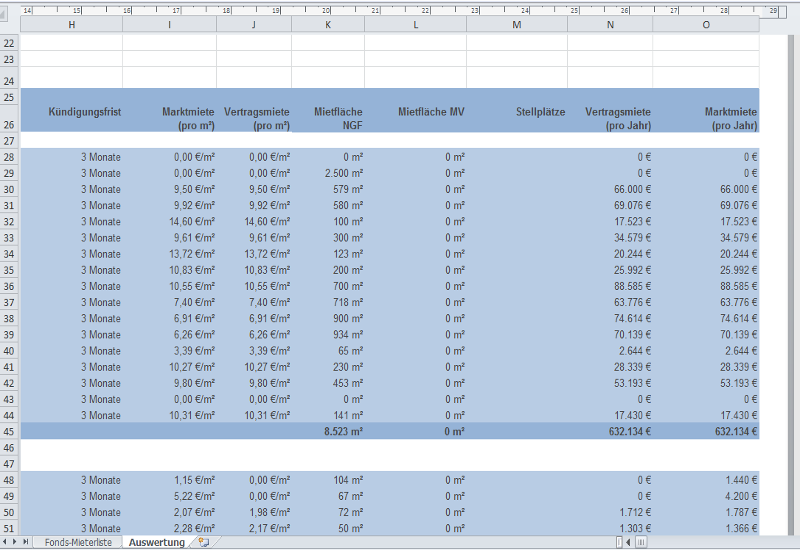Select row 45 header

(x=9, y=432)
